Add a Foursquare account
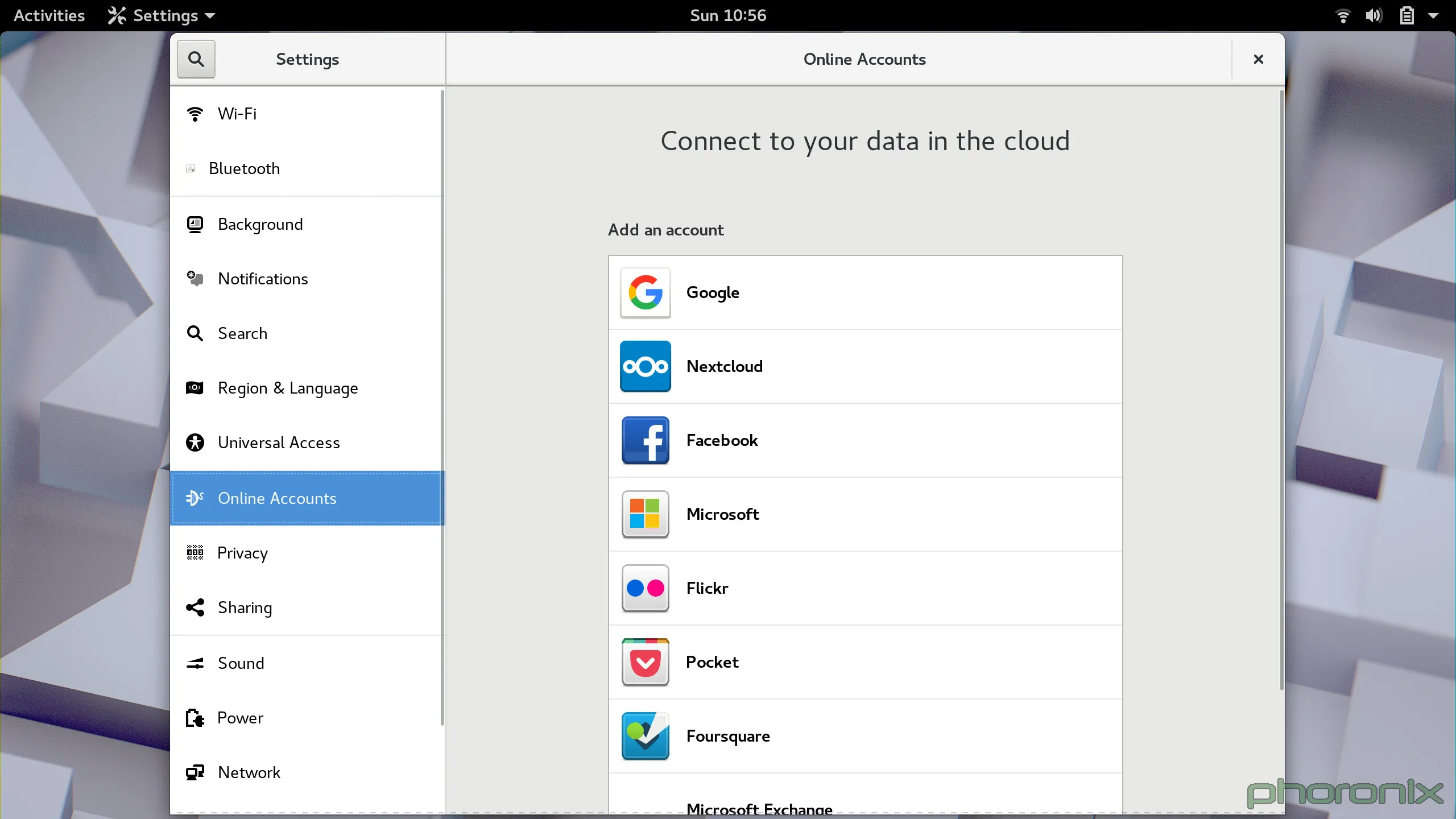Image resolution: width=1456 pixels, height=819 pixels. click(x=865, y=736)
